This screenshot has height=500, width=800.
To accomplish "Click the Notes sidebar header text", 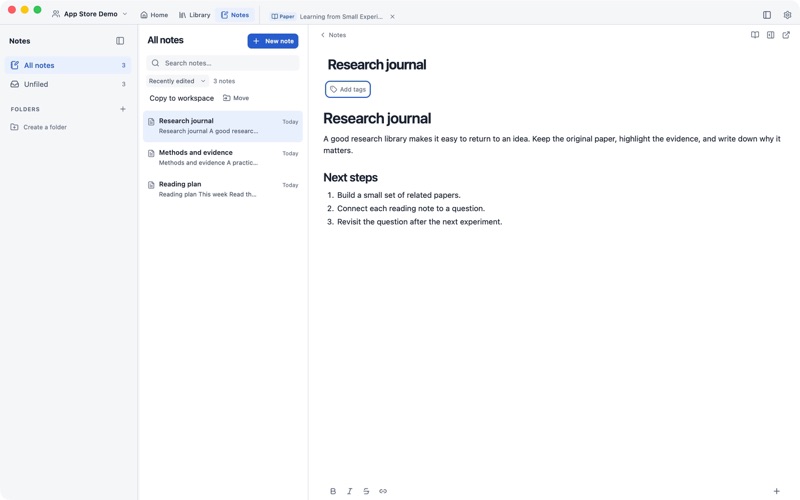I will 19,41.
